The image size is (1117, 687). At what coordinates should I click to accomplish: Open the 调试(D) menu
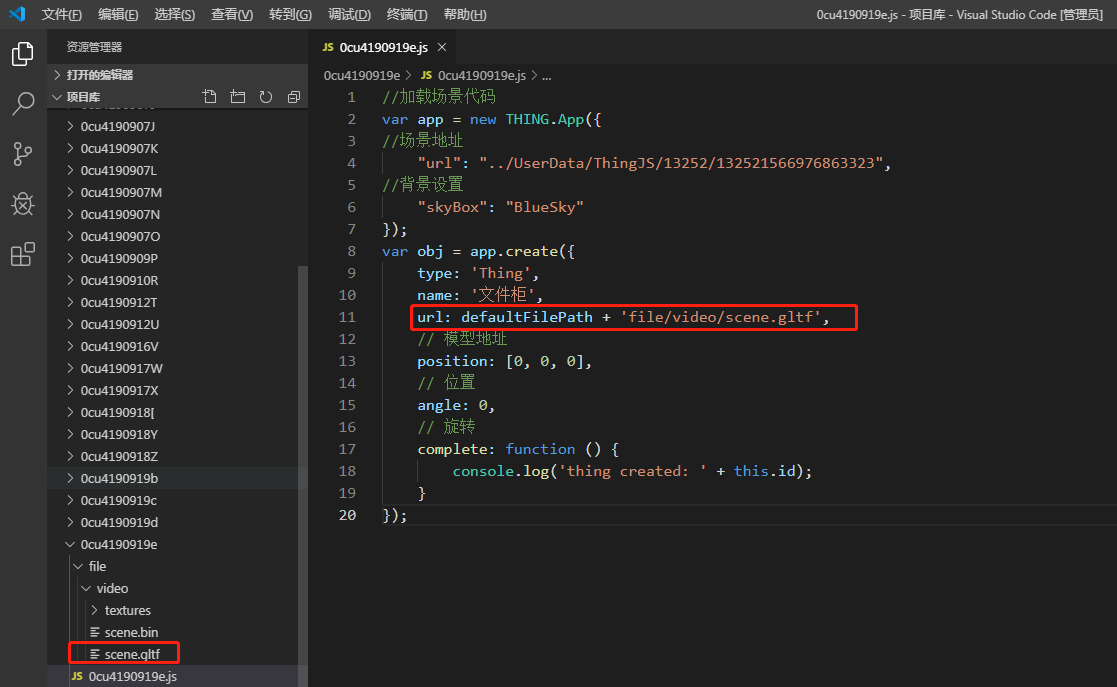[349, 14]
